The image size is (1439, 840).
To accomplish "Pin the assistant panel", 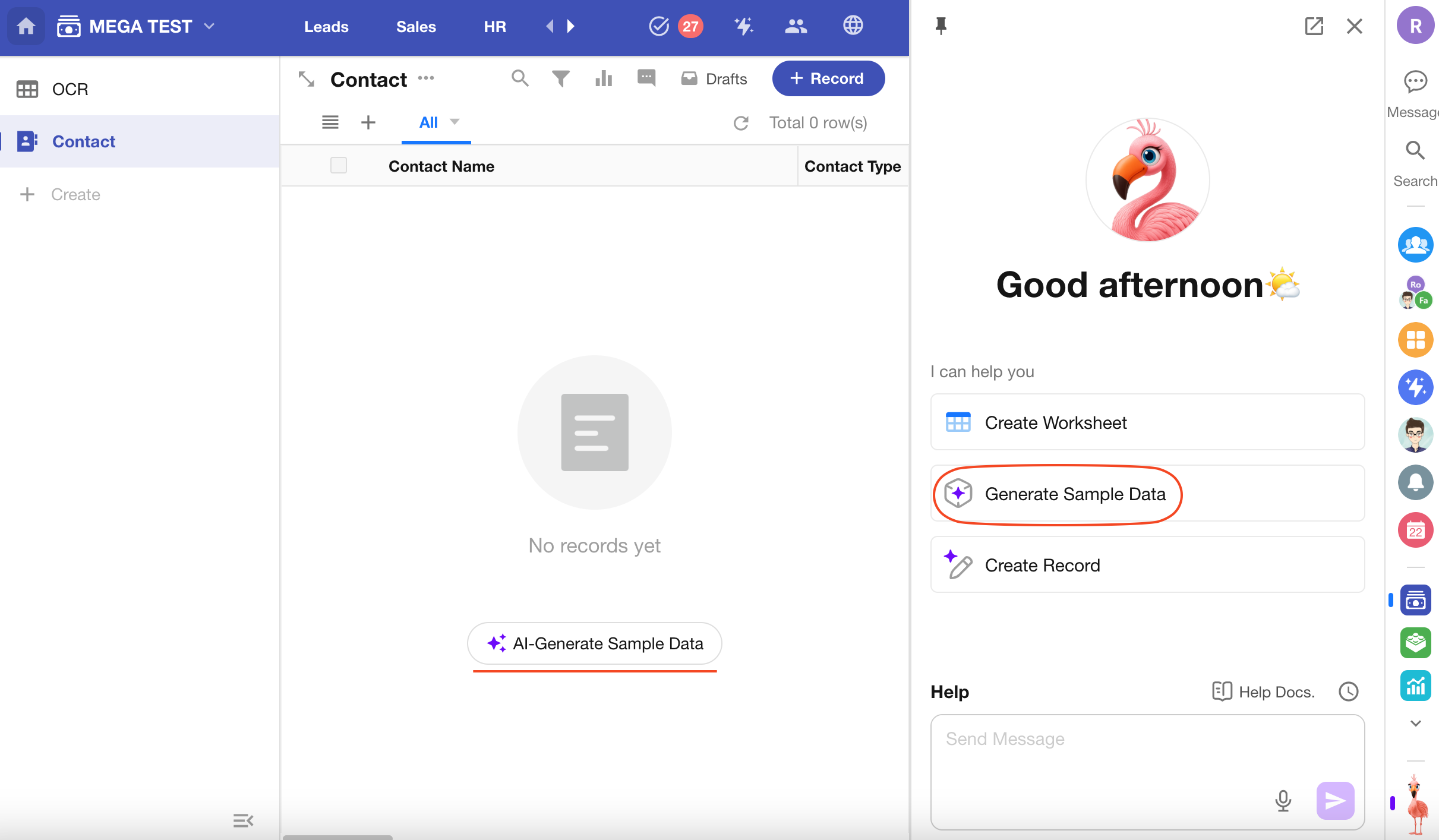I will pyautogui.click(x=941, y=26).
